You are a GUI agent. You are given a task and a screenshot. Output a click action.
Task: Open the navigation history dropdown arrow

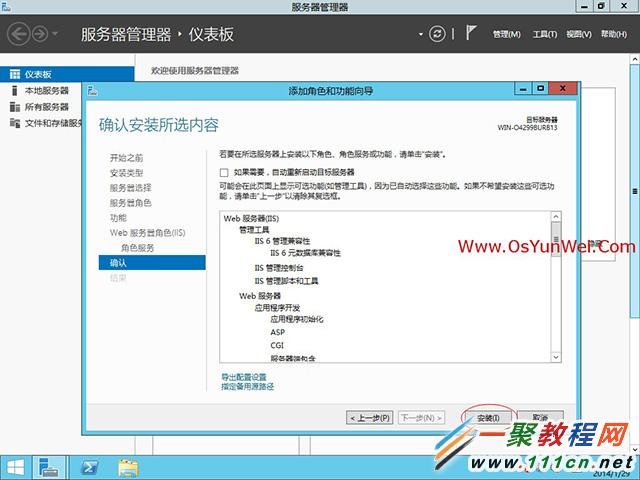click(x=55, y=34)
